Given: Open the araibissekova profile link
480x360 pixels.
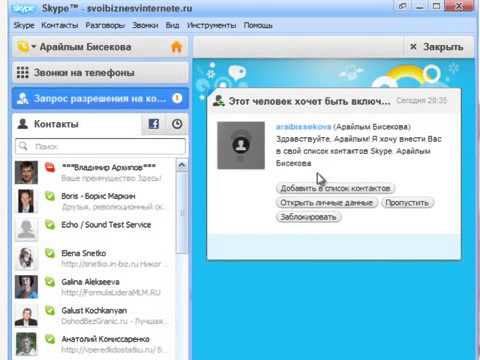Looking at the screenshot, I should click(303, 127).
